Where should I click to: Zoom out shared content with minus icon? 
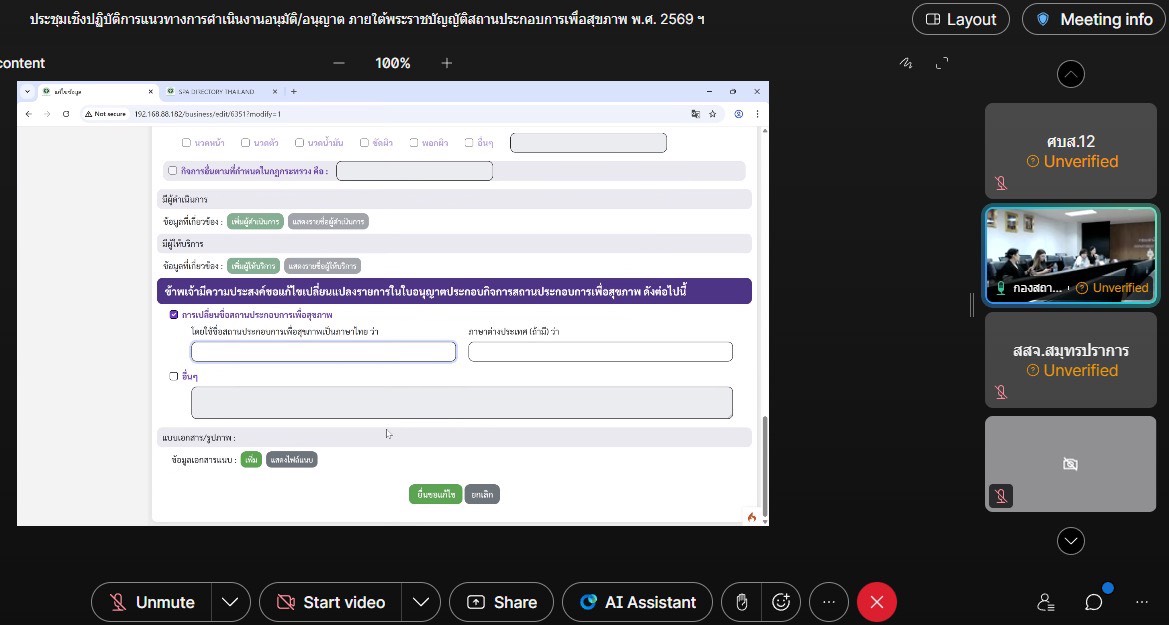point(339,63)
